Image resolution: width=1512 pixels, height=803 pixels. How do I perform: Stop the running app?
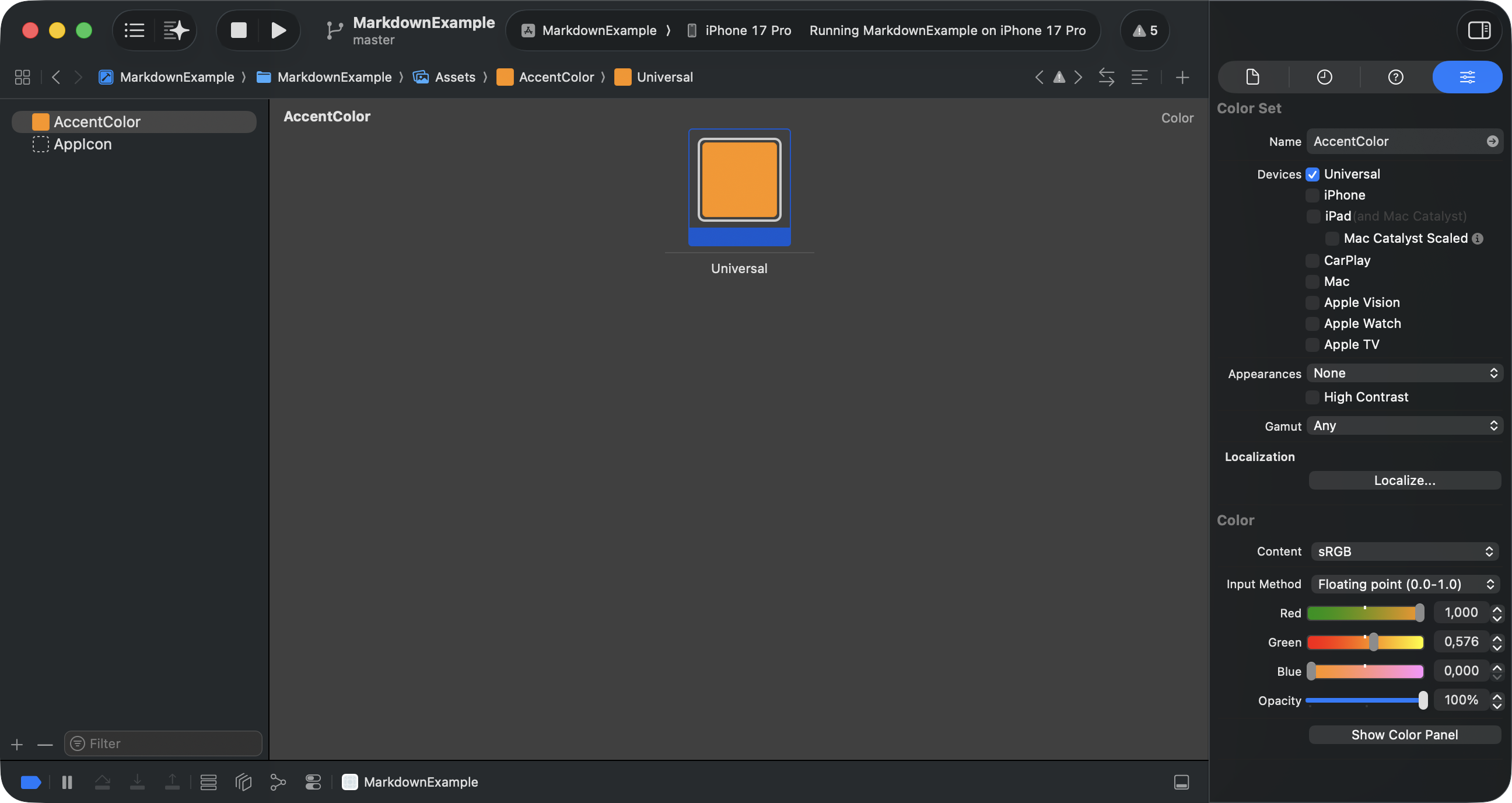click(x=239, y=30)
